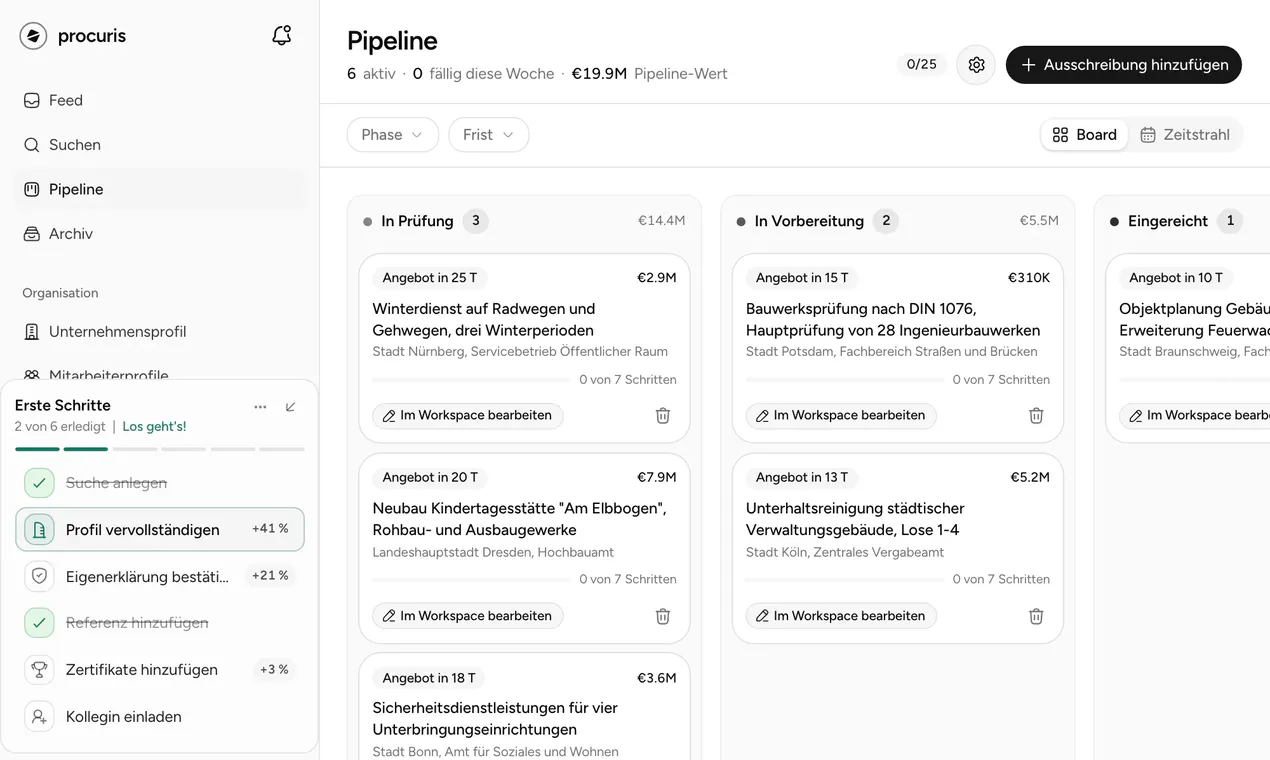Open the Phase filter dropdown
This screenshot has height=760, width=1270.
click(x=393, y=135)
